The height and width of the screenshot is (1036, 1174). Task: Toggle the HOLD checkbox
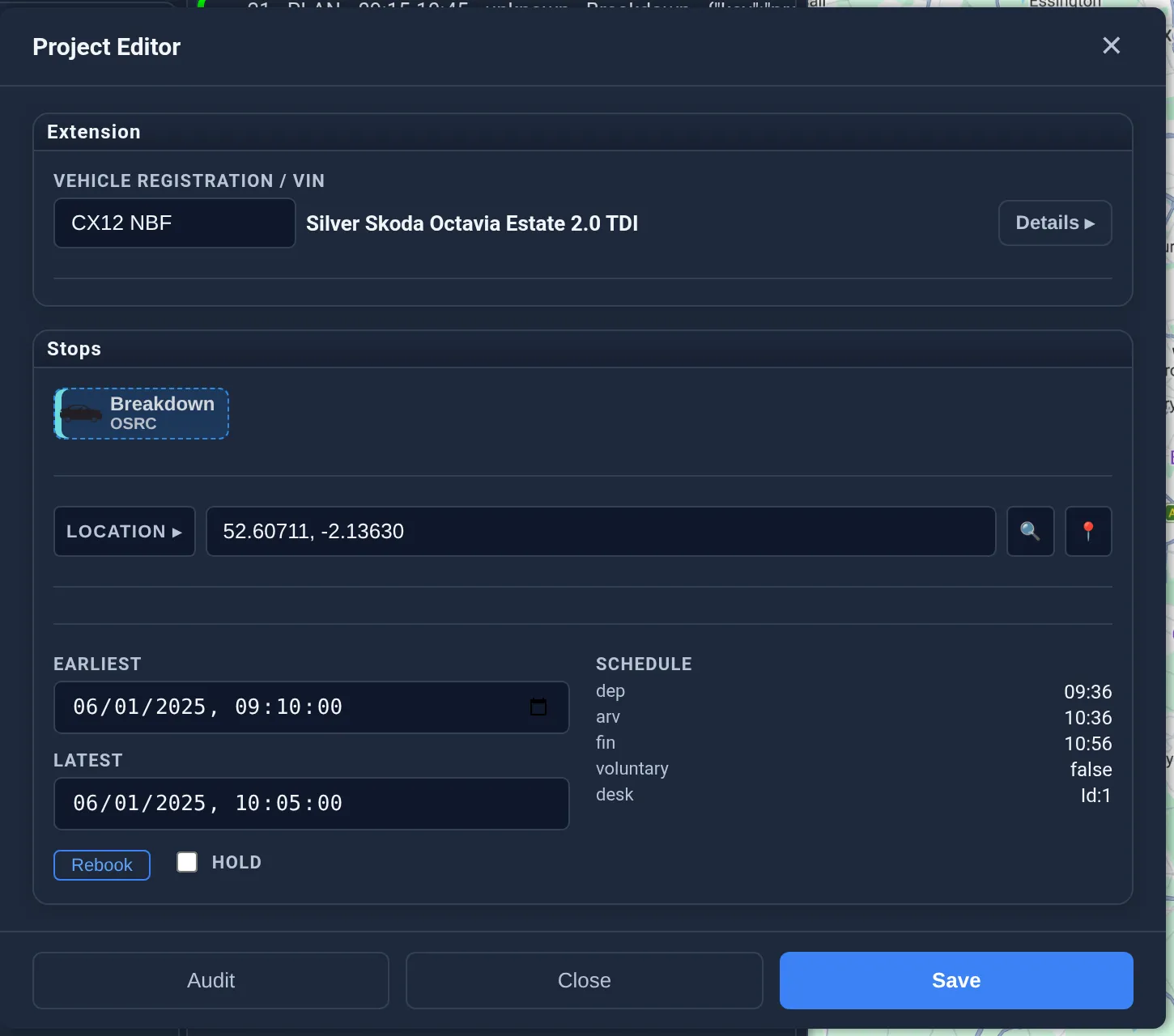[x=187, y=862]
